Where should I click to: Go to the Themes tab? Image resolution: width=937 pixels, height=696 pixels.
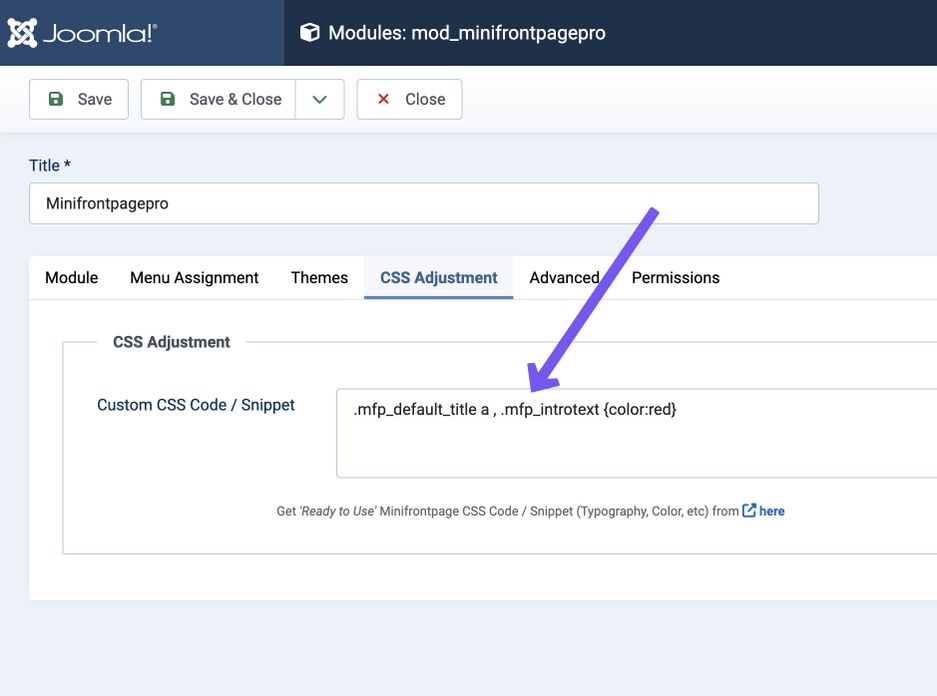[319, 278]
